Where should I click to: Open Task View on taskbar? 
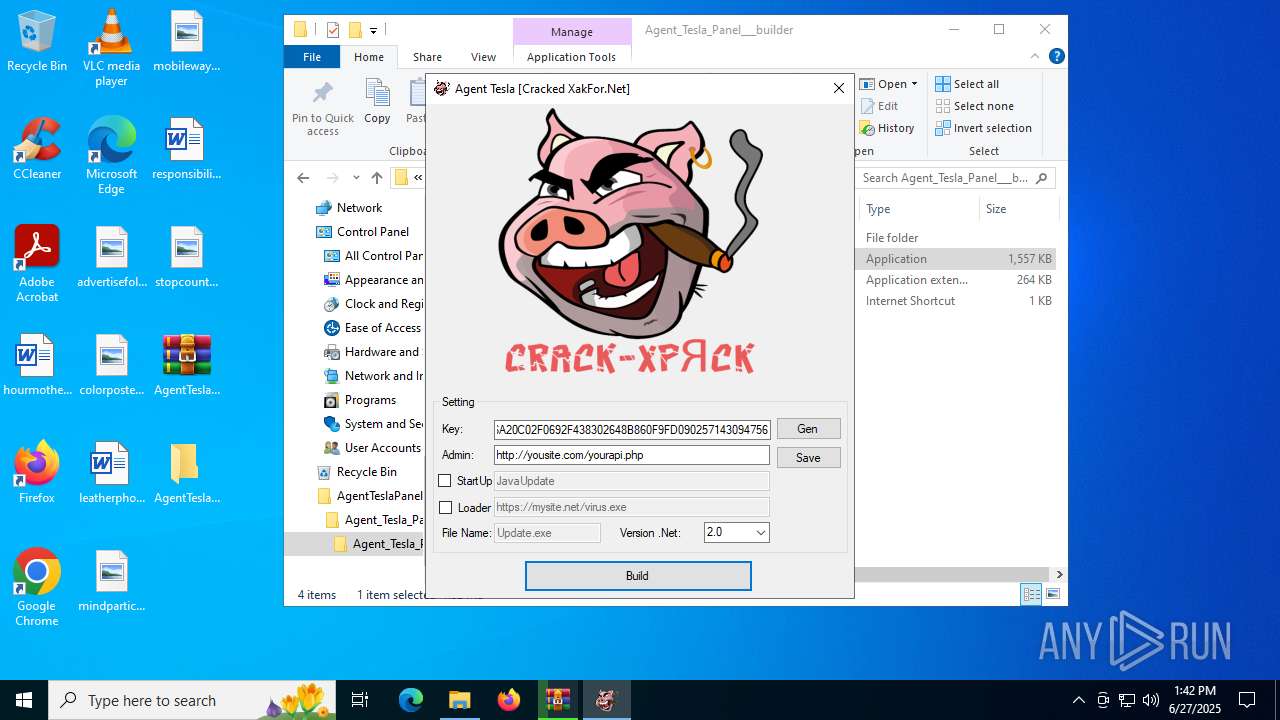360,700
